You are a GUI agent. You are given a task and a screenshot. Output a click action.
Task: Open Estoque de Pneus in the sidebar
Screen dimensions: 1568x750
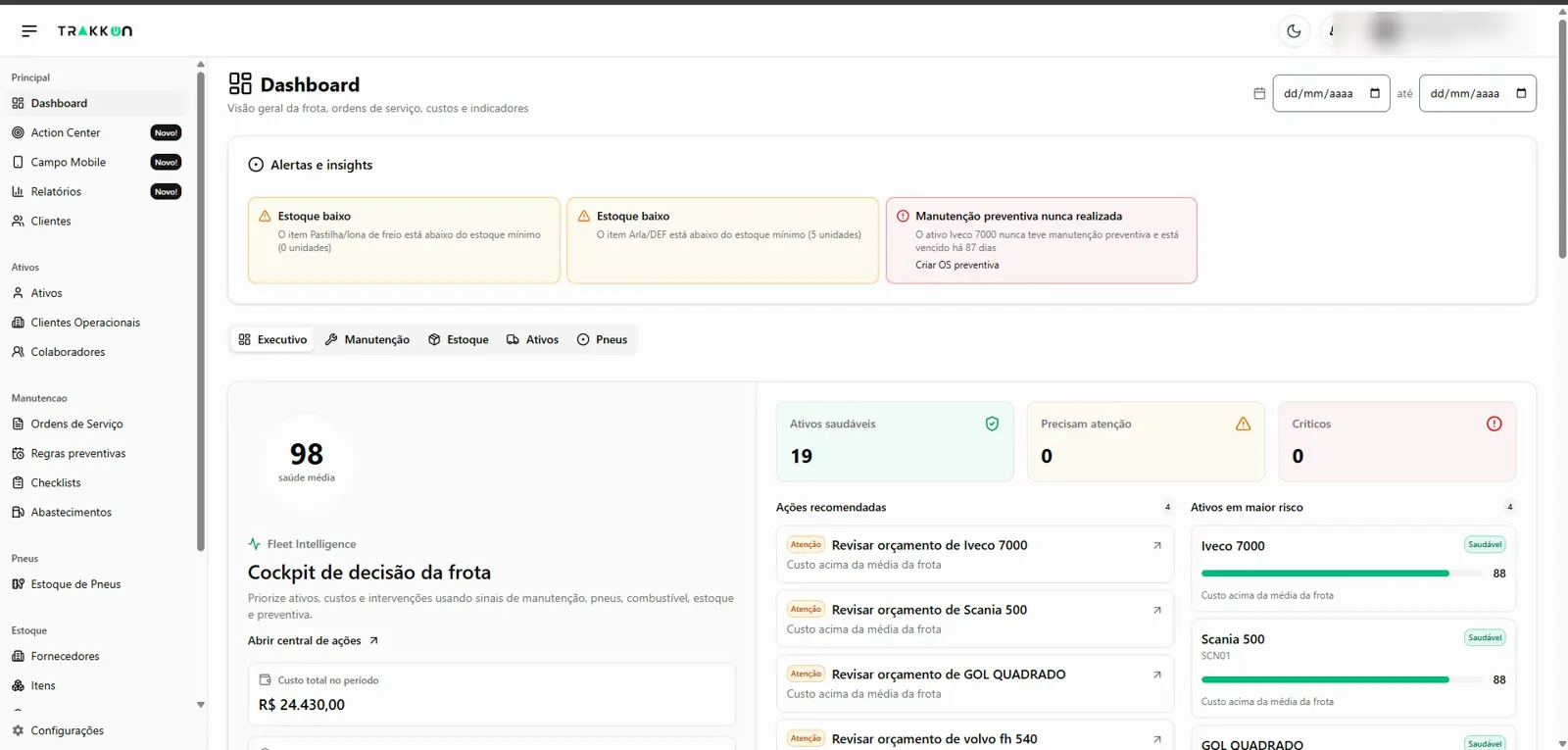(96, 584)
